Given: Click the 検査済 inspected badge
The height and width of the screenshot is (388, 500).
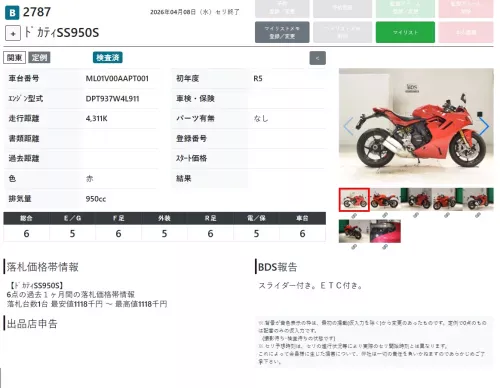Looking at the screenshot, I should (x=108, y=57).
